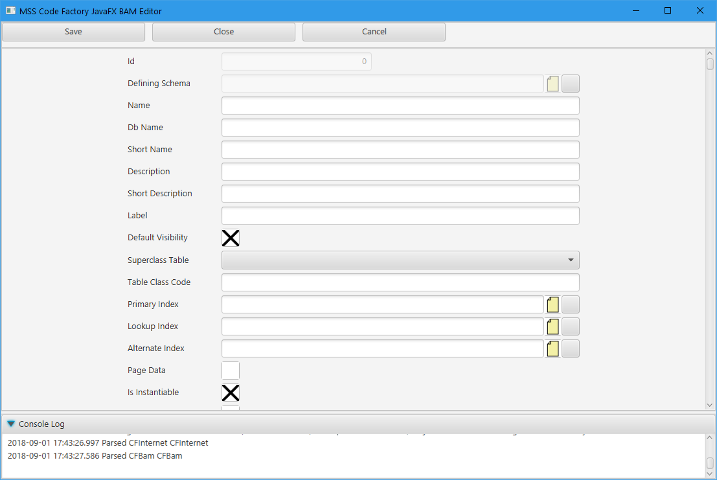Click into the Name text field
This screenshot has width=717, height=480.
coord(400,106)
